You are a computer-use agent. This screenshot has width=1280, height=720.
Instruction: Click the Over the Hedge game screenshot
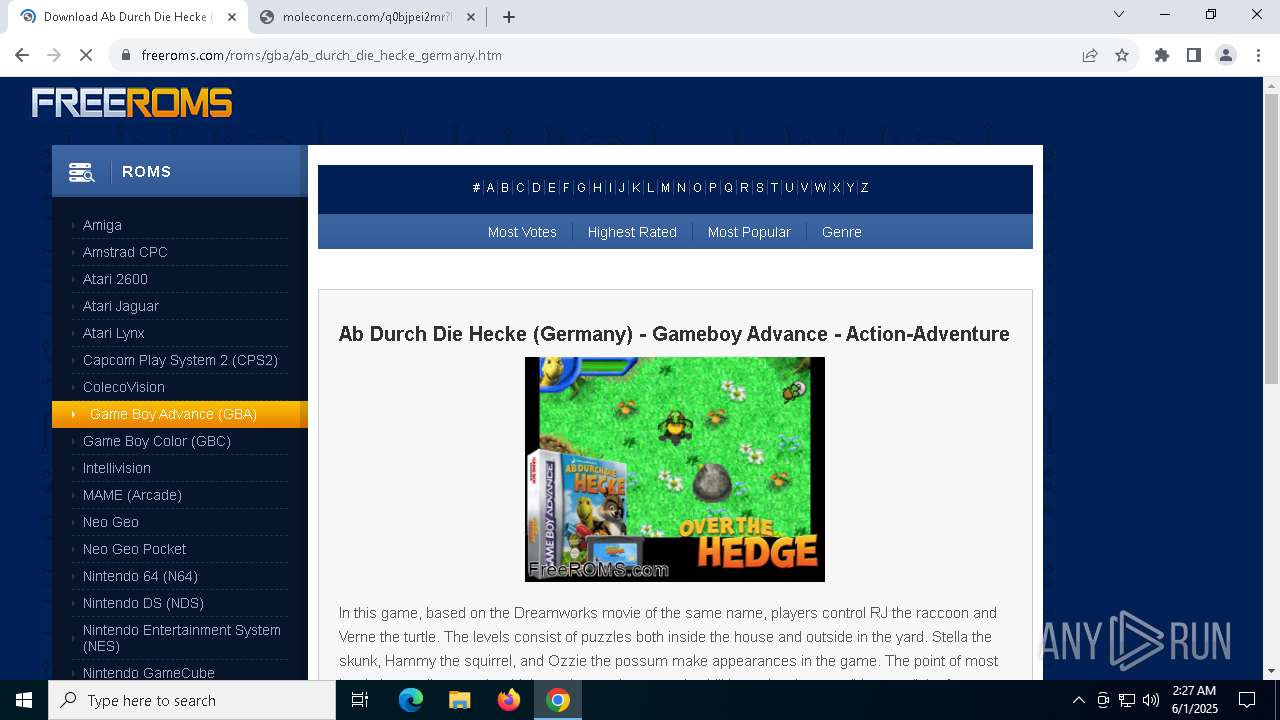pyautogui.click(x=675, y=469)
